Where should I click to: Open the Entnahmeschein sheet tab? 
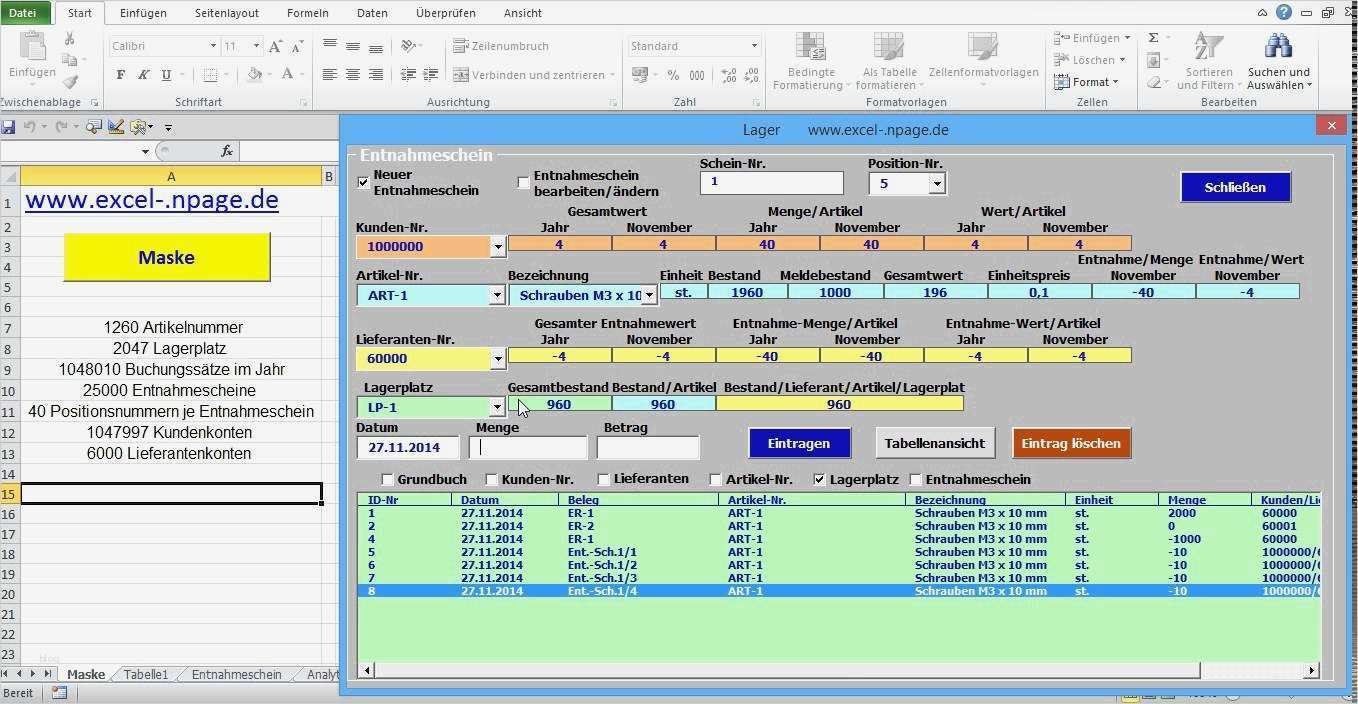236,675
